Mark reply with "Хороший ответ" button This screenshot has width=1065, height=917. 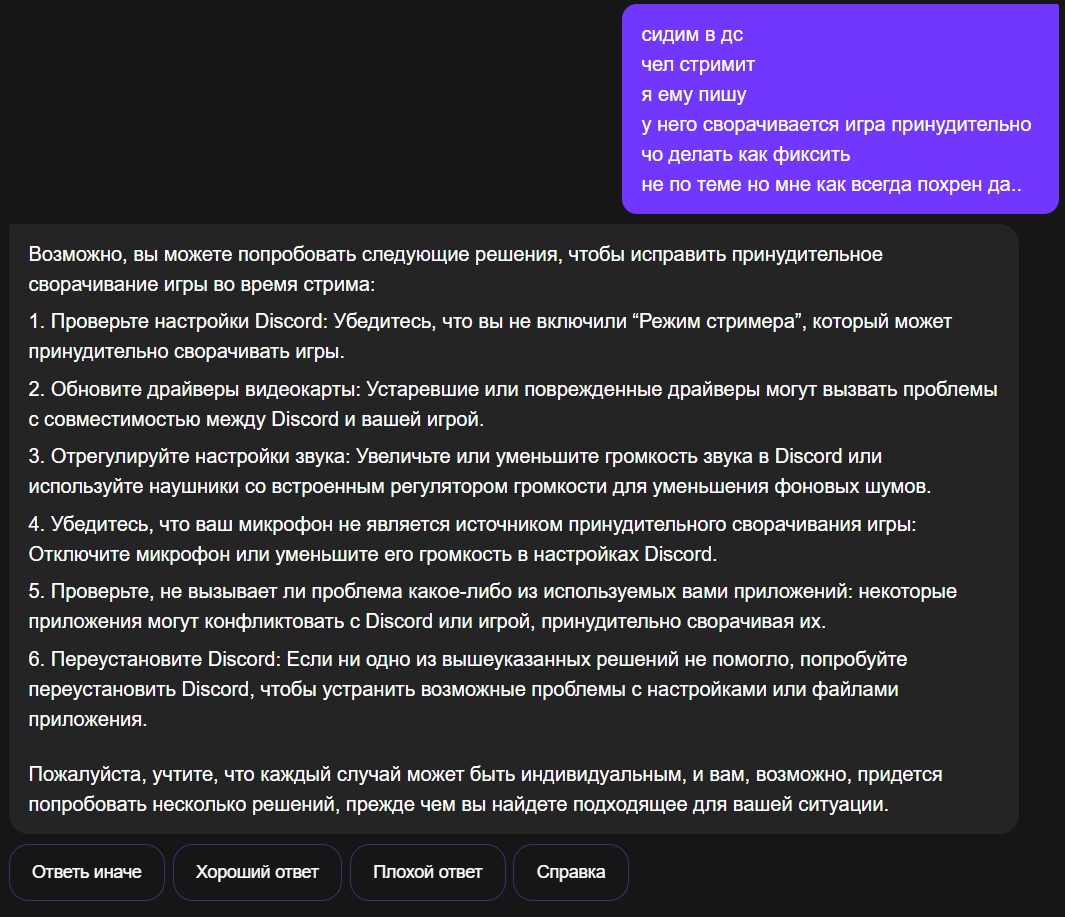point(257,872)
